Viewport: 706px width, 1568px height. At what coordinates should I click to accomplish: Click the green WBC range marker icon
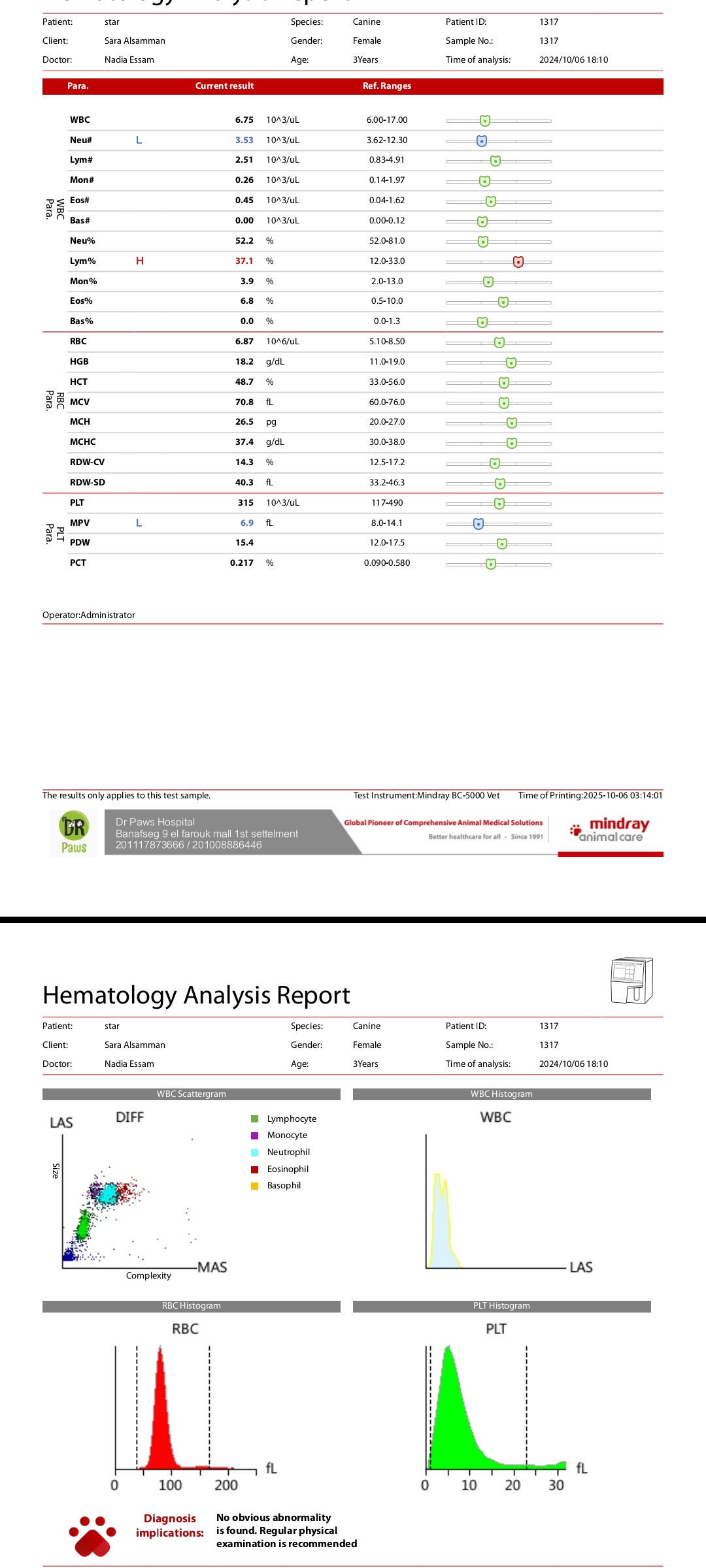tap(485, 121)
